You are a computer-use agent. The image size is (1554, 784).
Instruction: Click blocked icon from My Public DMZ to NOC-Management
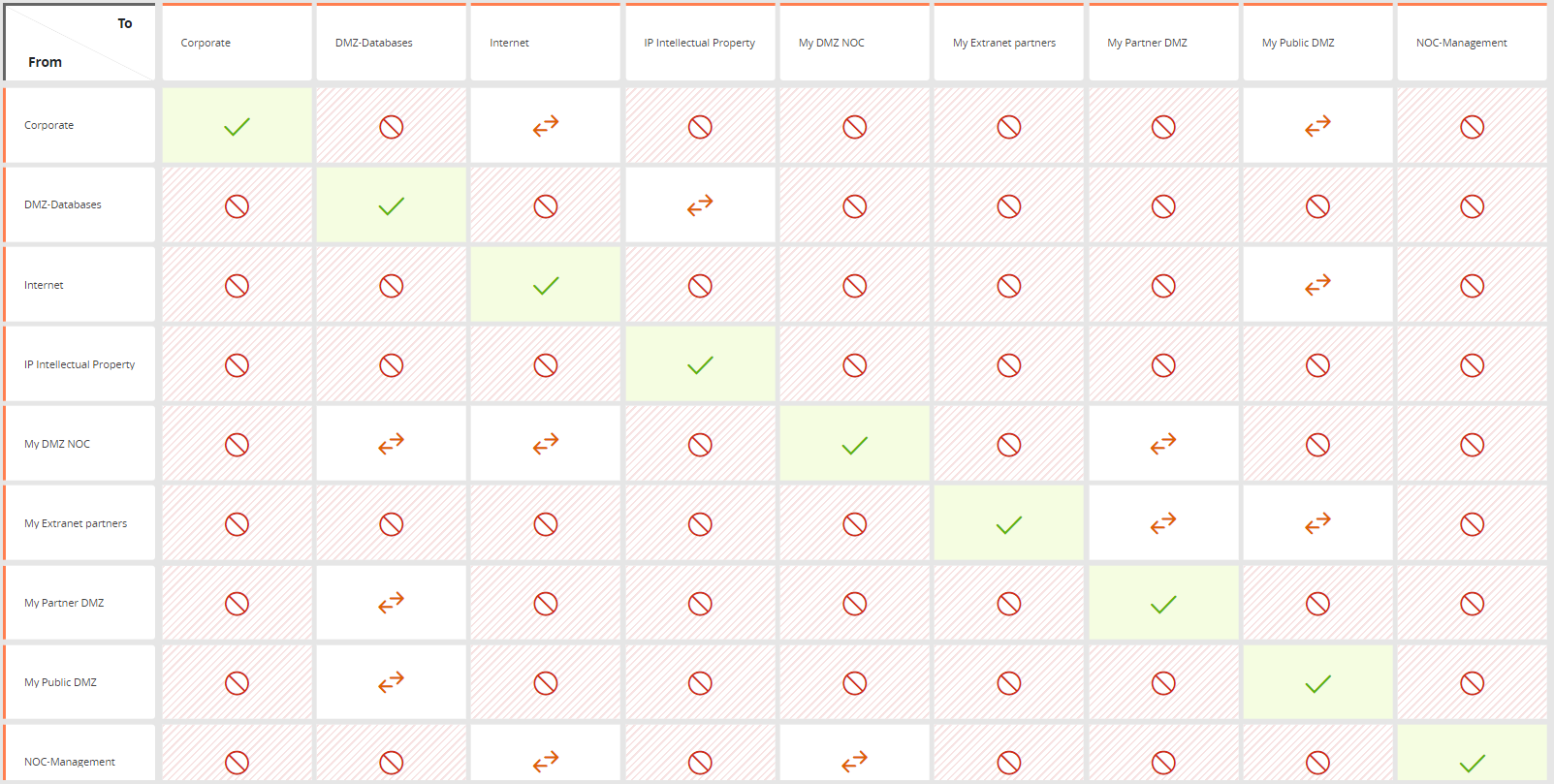pos(1472,683)
